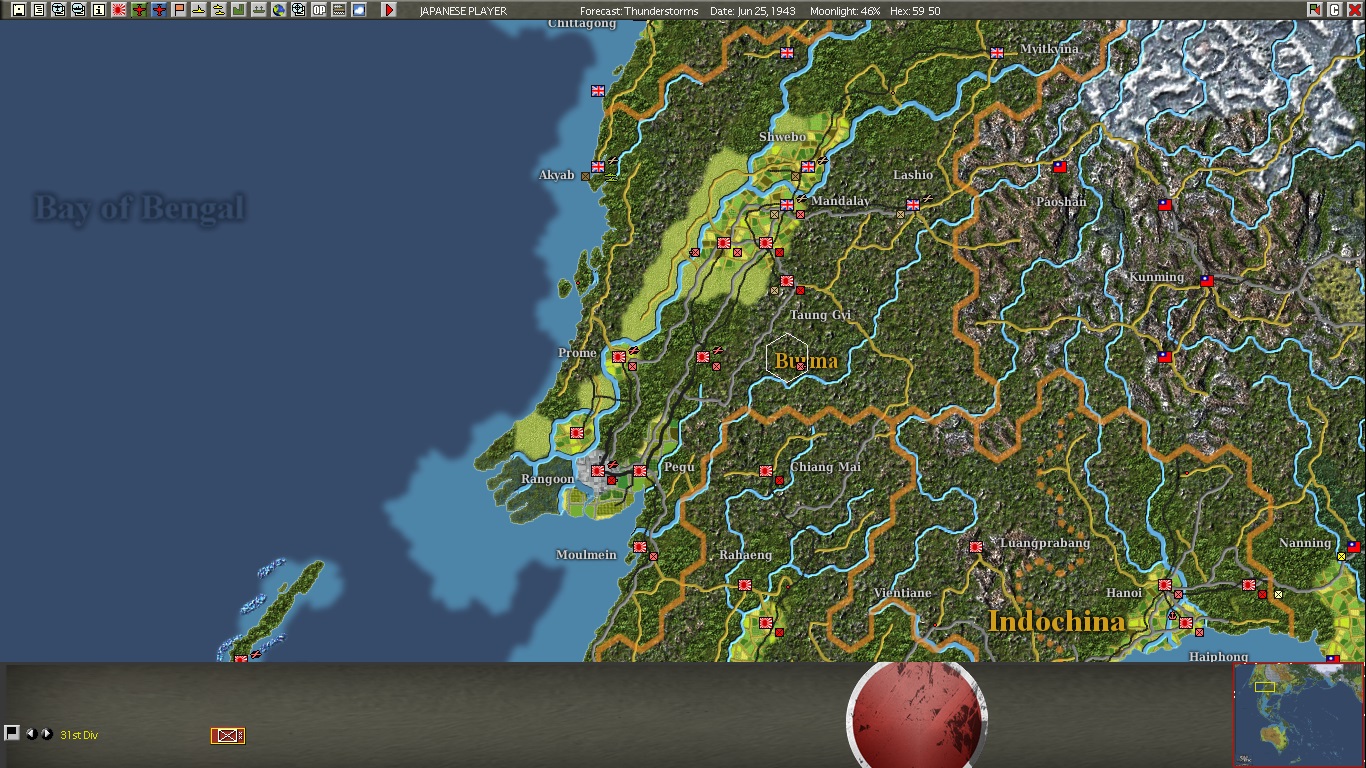Select red plane on green background icon

[139, 10]
